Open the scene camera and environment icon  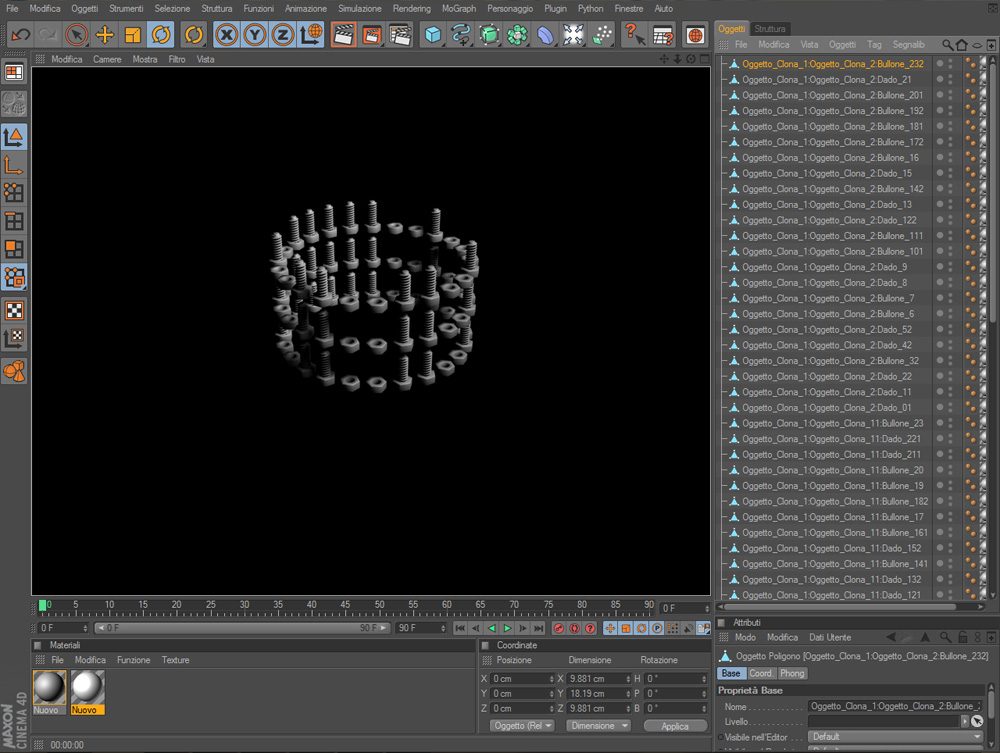pos(573,34)
